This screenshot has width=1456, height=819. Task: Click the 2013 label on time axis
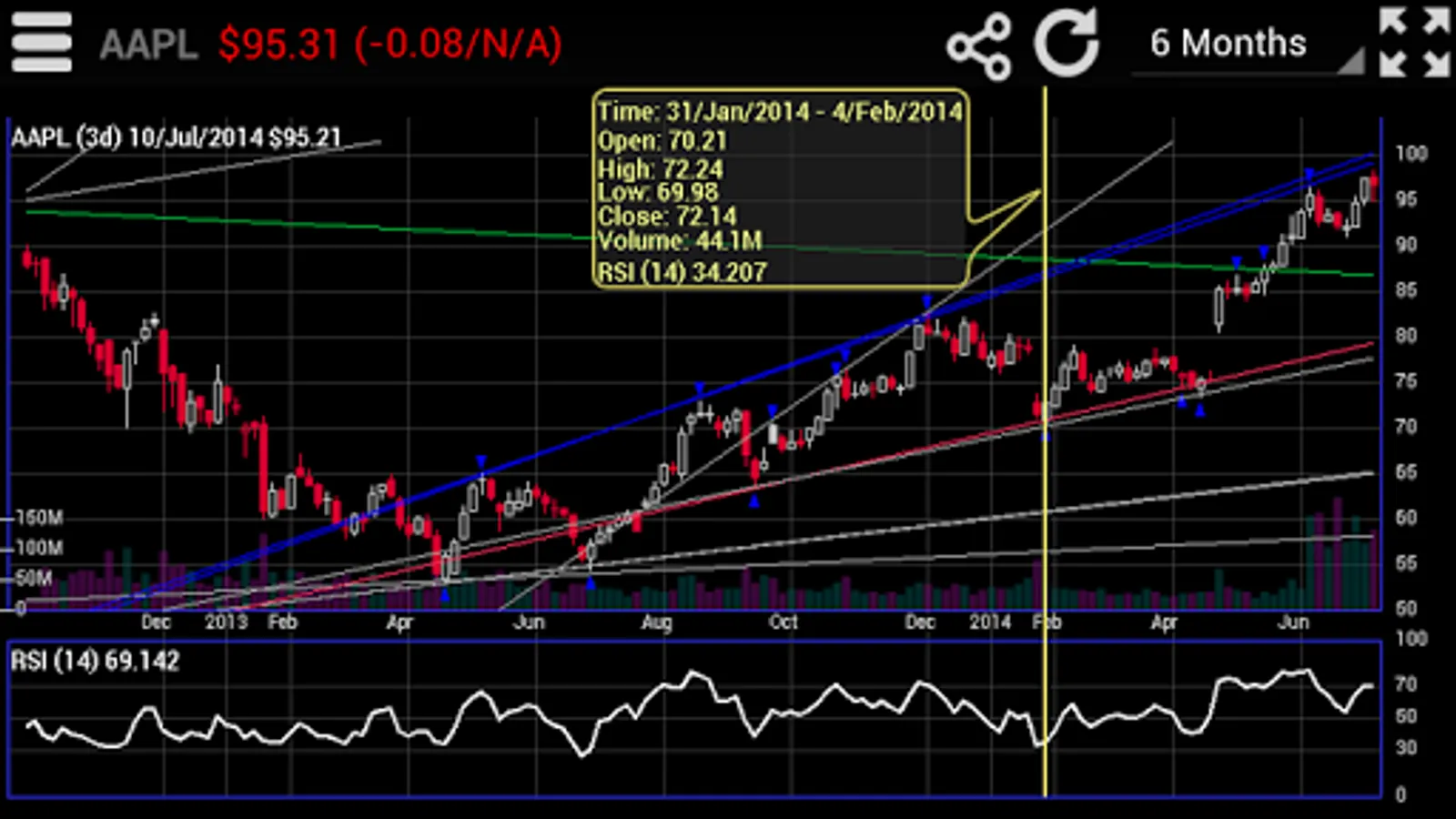pos(227,622)
